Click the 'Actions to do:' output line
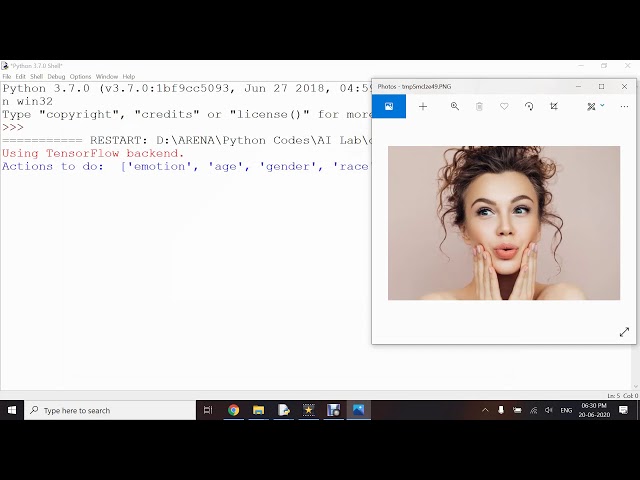The width and height of the screenshot is (640, 480). point(186,167)
